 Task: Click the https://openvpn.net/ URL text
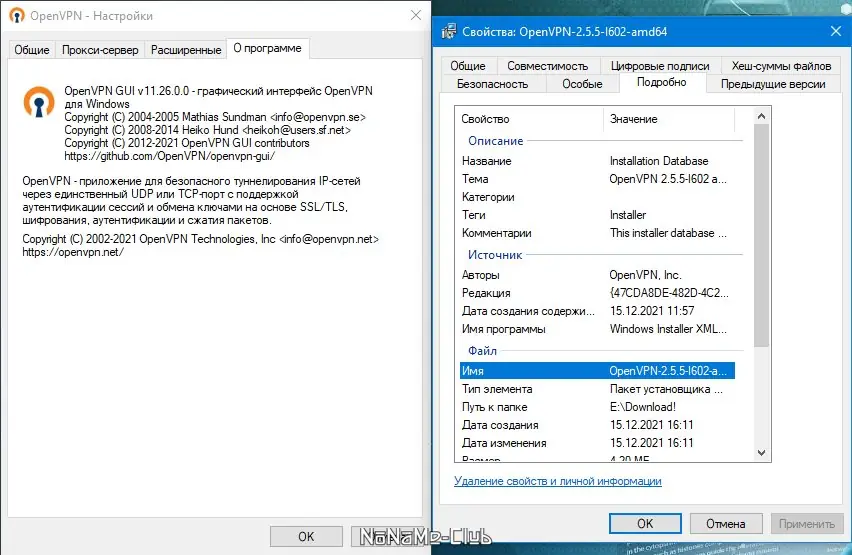pyautogui.click(x=73, y=252)
